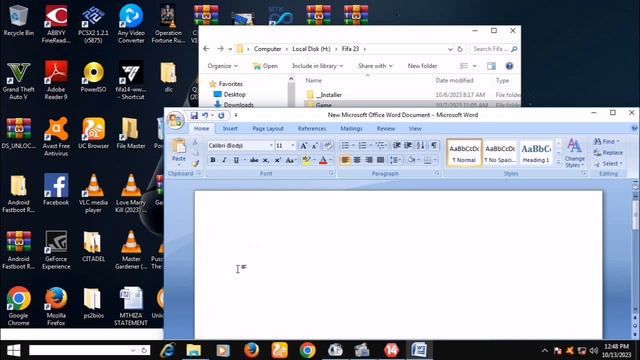Align text to the right
Screen dimensions: 640x360
point(369,160)
